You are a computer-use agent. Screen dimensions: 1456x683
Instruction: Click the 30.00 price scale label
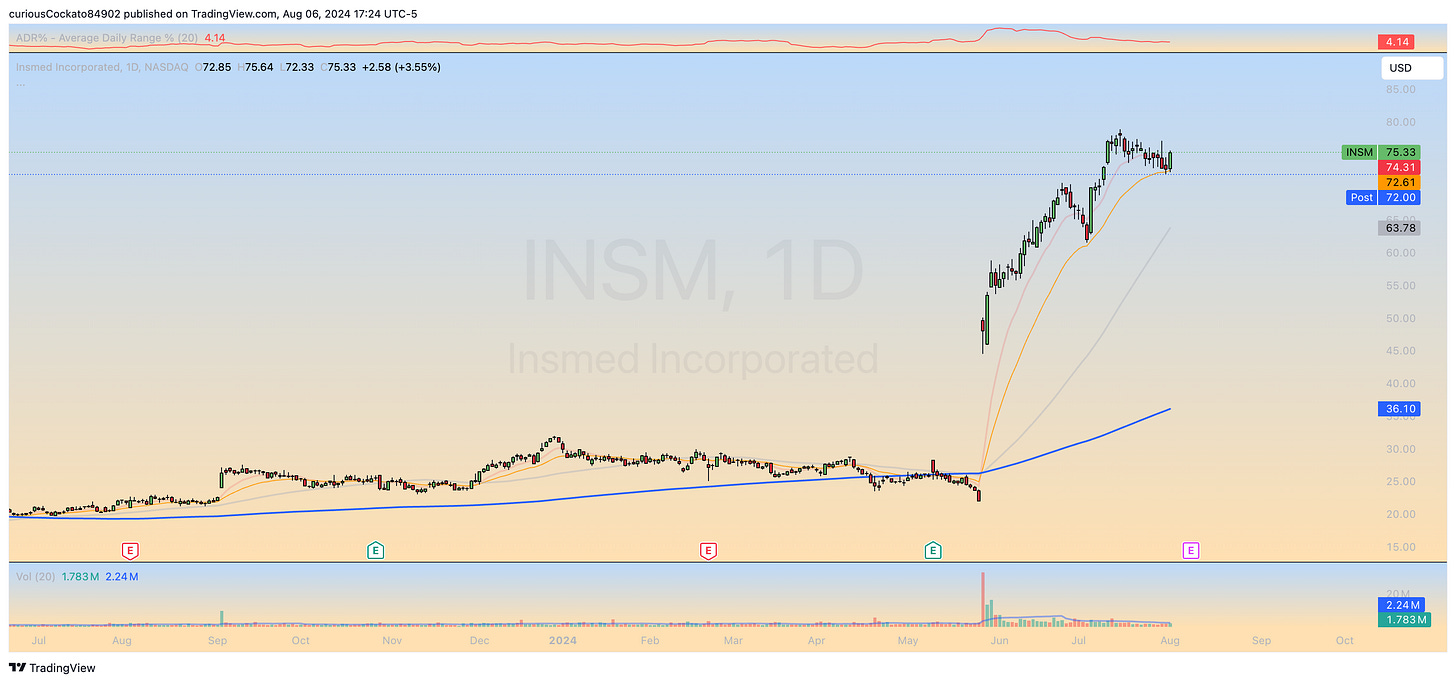[1400, 449]
